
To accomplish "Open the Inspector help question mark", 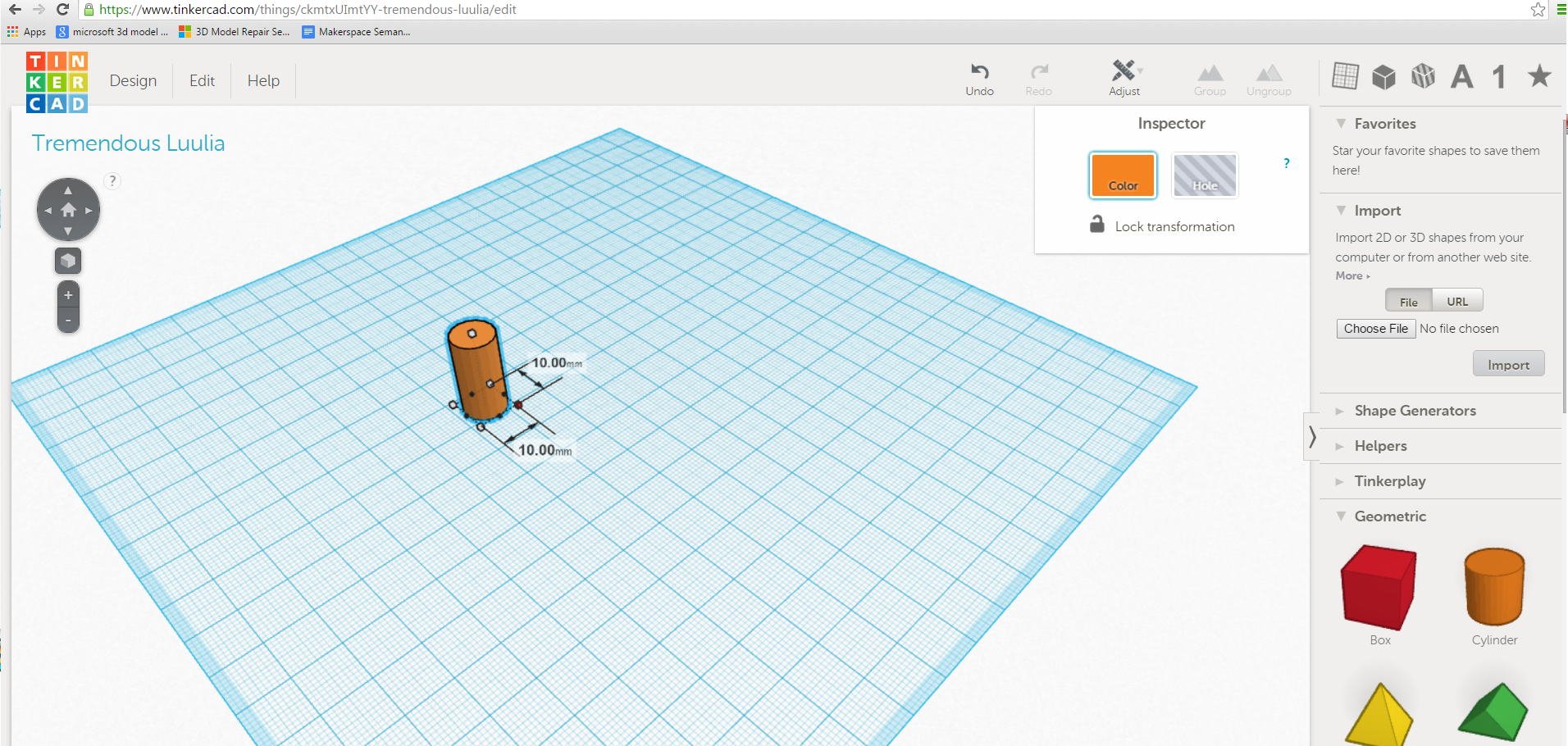I will (x=1287, y=163).
